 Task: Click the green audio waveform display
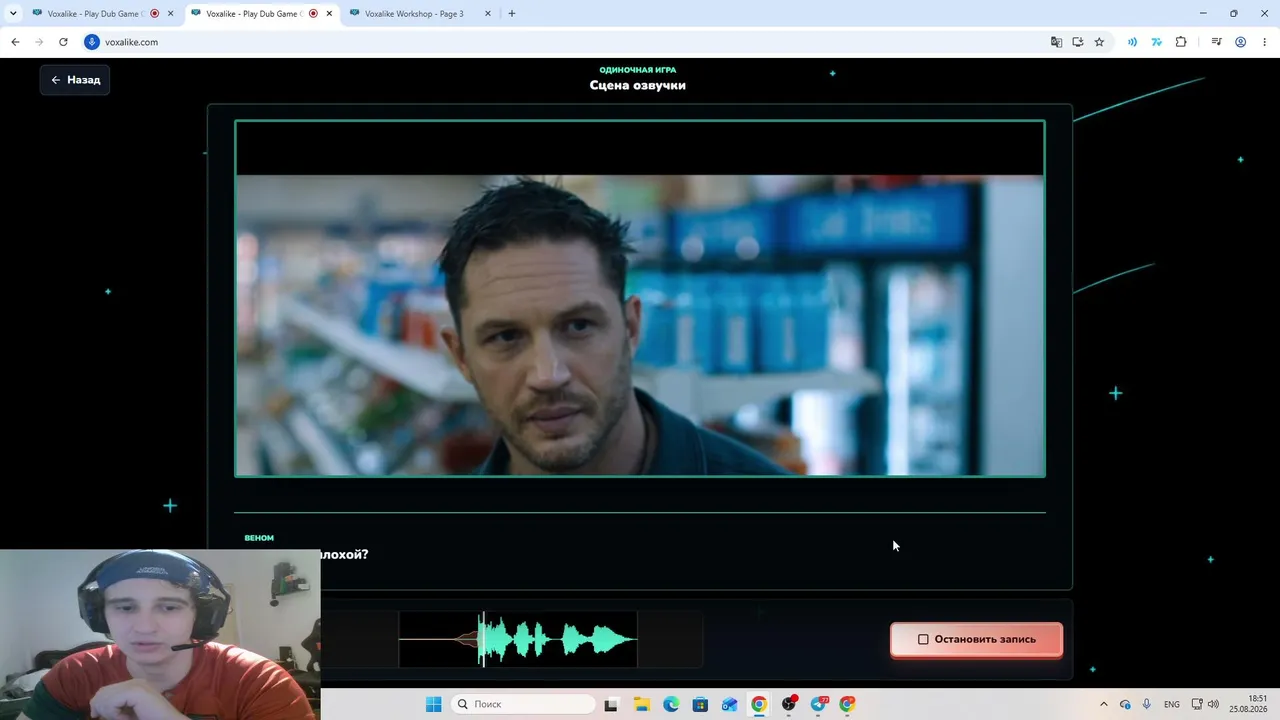click(518, 639)
